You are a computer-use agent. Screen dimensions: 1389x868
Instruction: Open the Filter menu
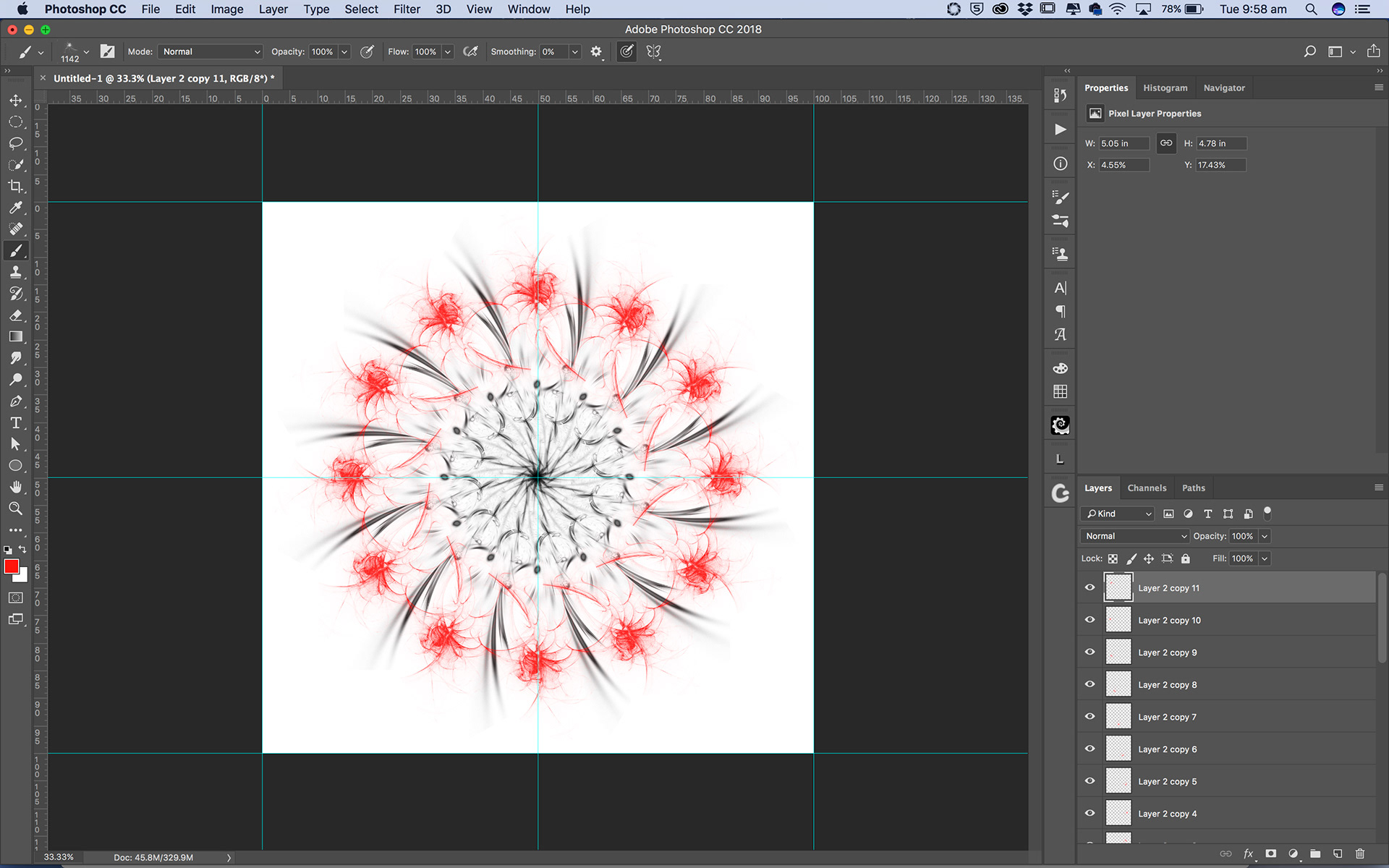click(407, 9)
